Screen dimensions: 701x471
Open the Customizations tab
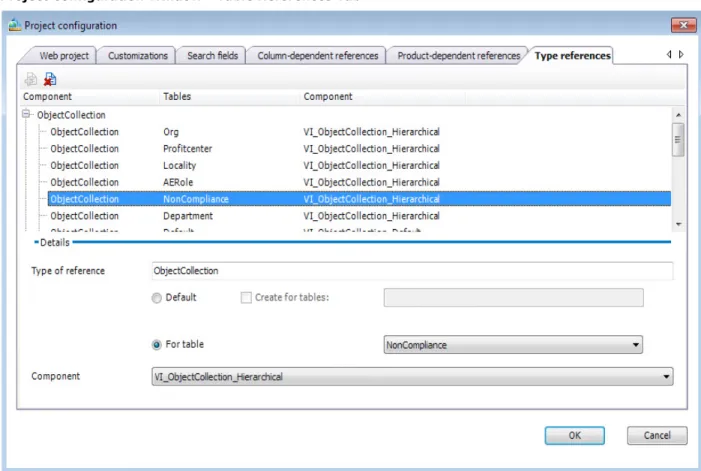138,56
